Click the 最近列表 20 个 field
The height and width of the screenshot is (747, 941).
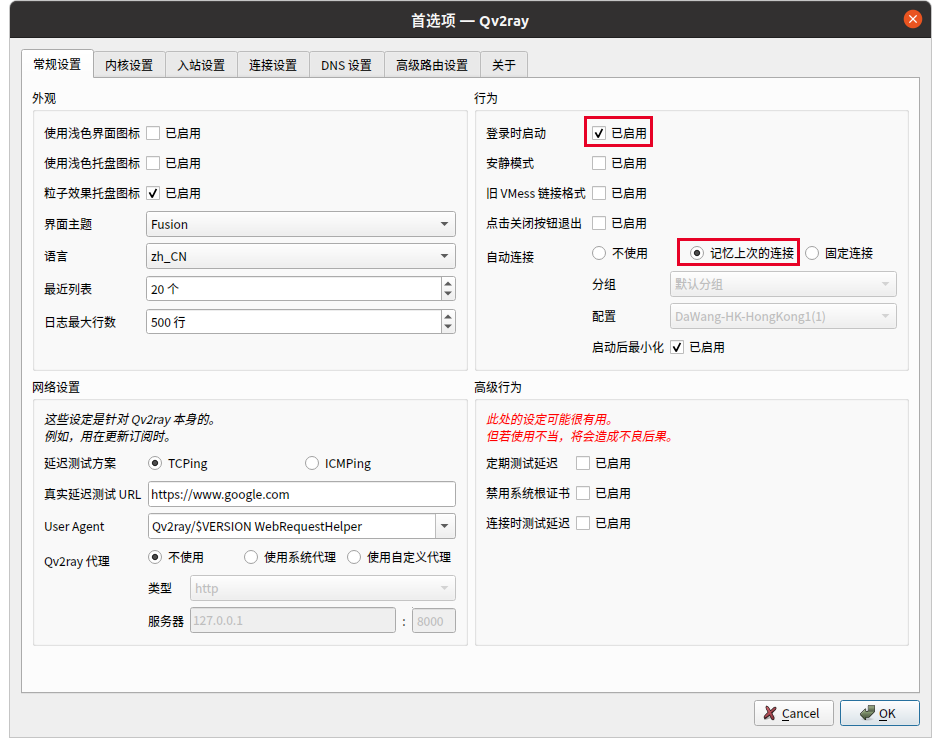(294, 289)
